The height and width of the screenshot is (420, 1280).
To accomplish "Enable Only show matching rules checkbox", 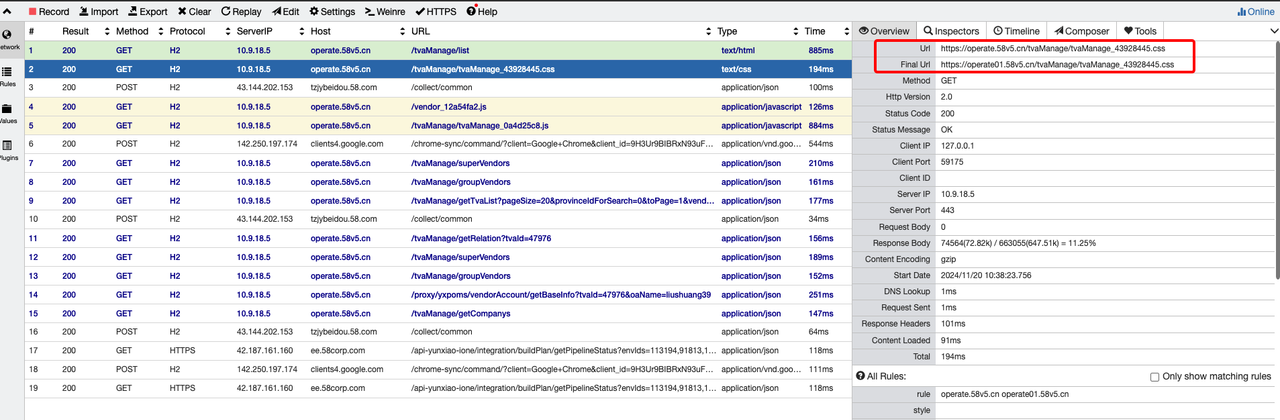I will pos(1155,376).
